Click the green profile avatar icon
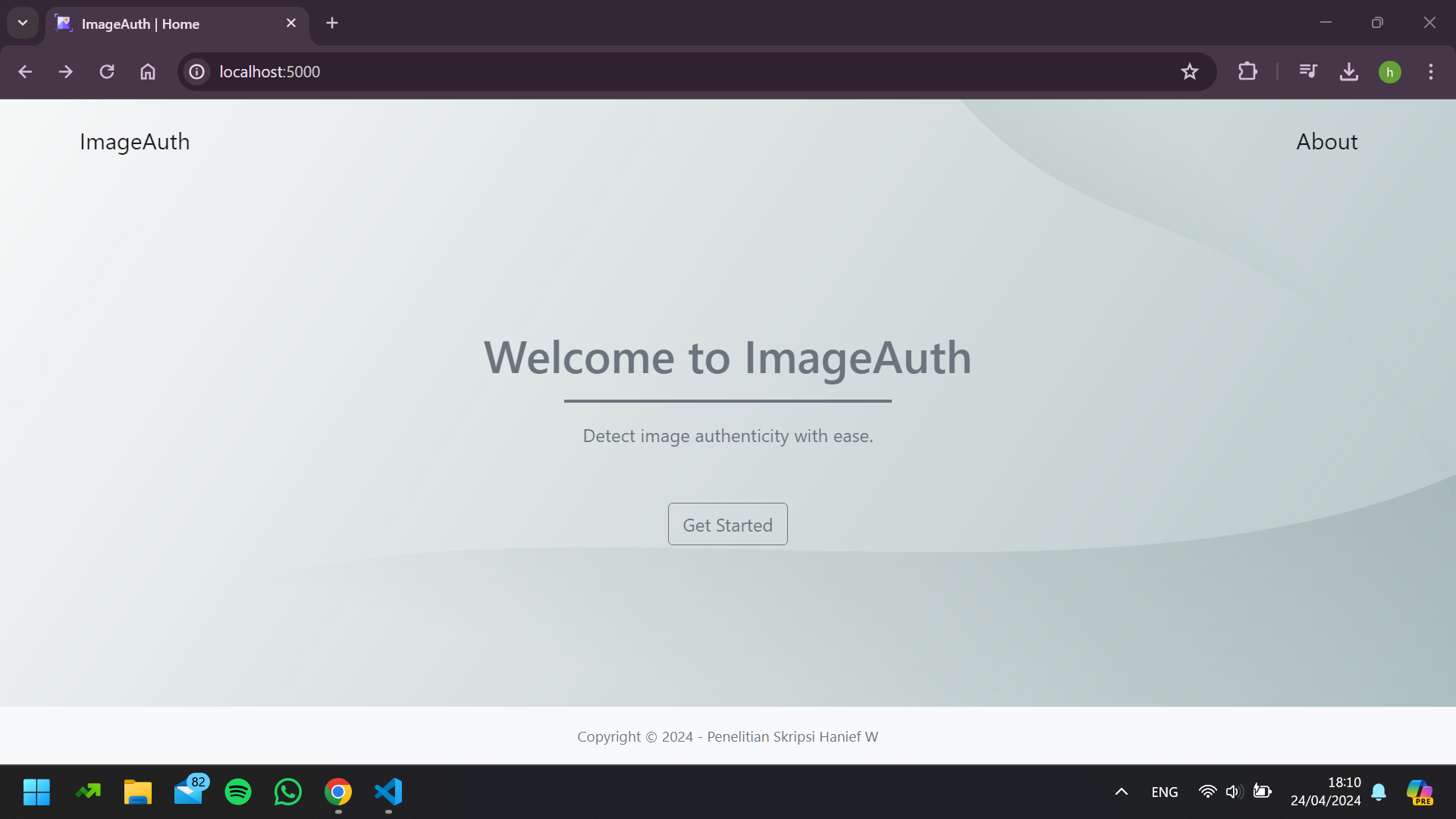The width and height of the screenshot is (1456, 819). point(1389,72)
